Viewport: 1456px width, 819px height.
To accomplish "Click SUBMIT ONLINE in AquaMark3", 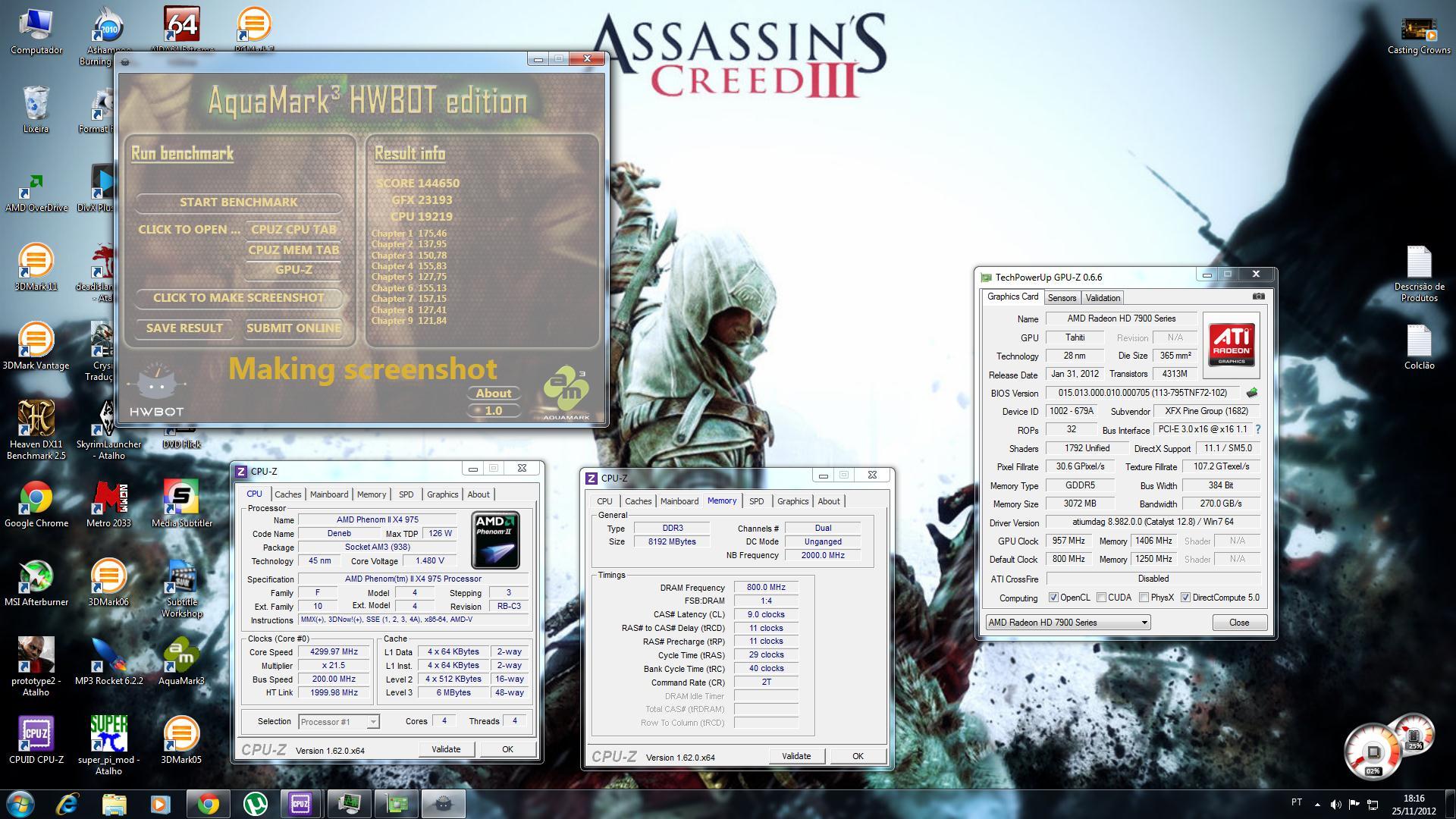I will [293, 328].
